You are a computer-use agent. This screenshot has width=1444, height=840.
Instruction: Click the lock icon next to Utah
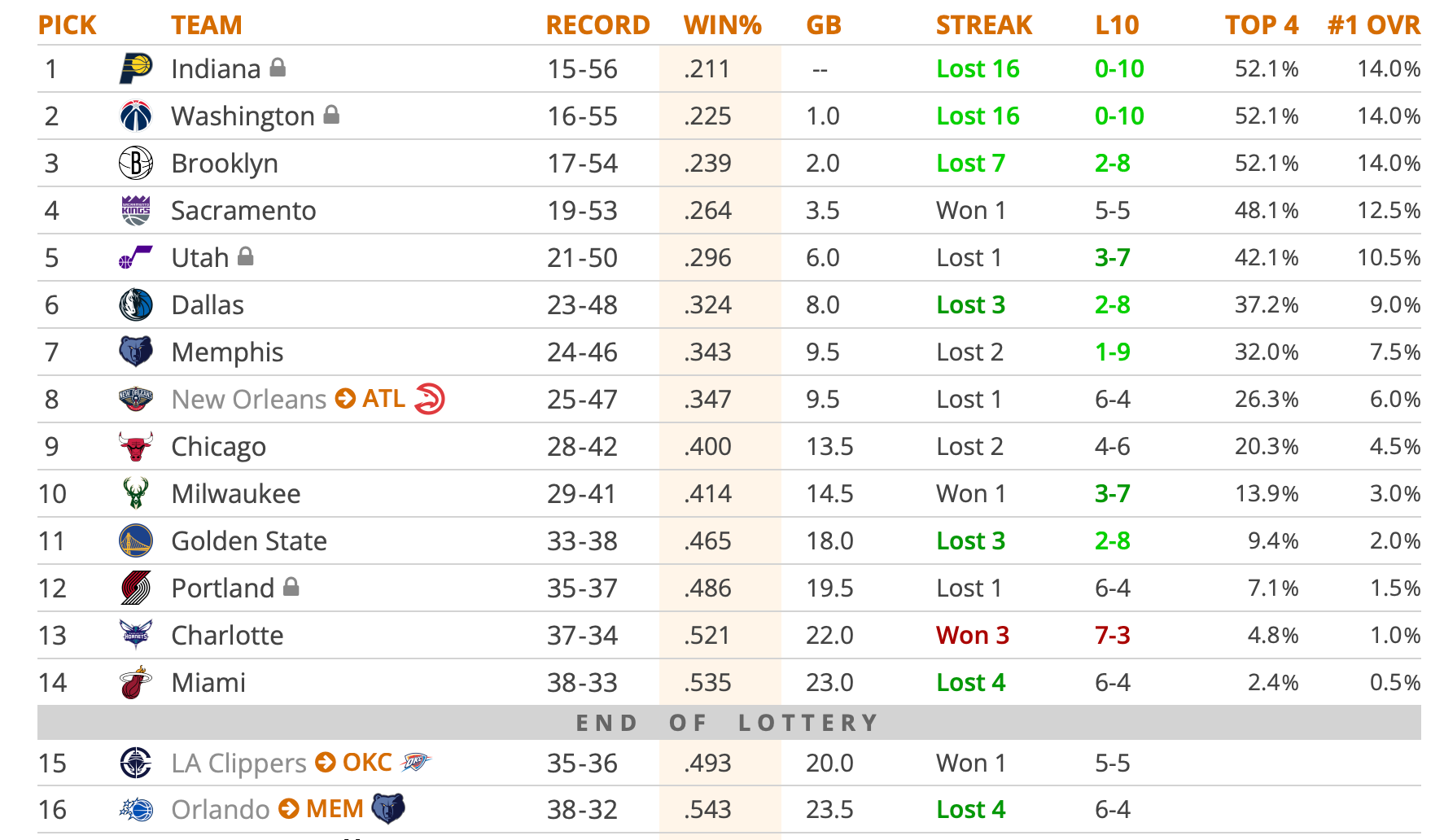246,257
